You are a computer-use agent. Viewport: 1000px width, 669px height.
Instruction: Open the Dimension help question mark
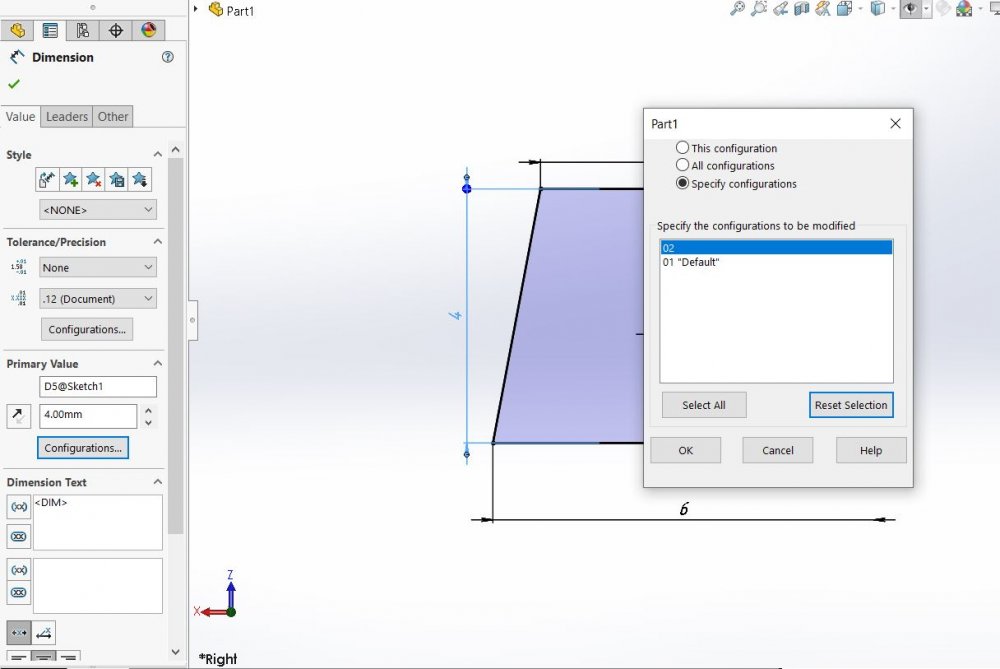(167, 58)
